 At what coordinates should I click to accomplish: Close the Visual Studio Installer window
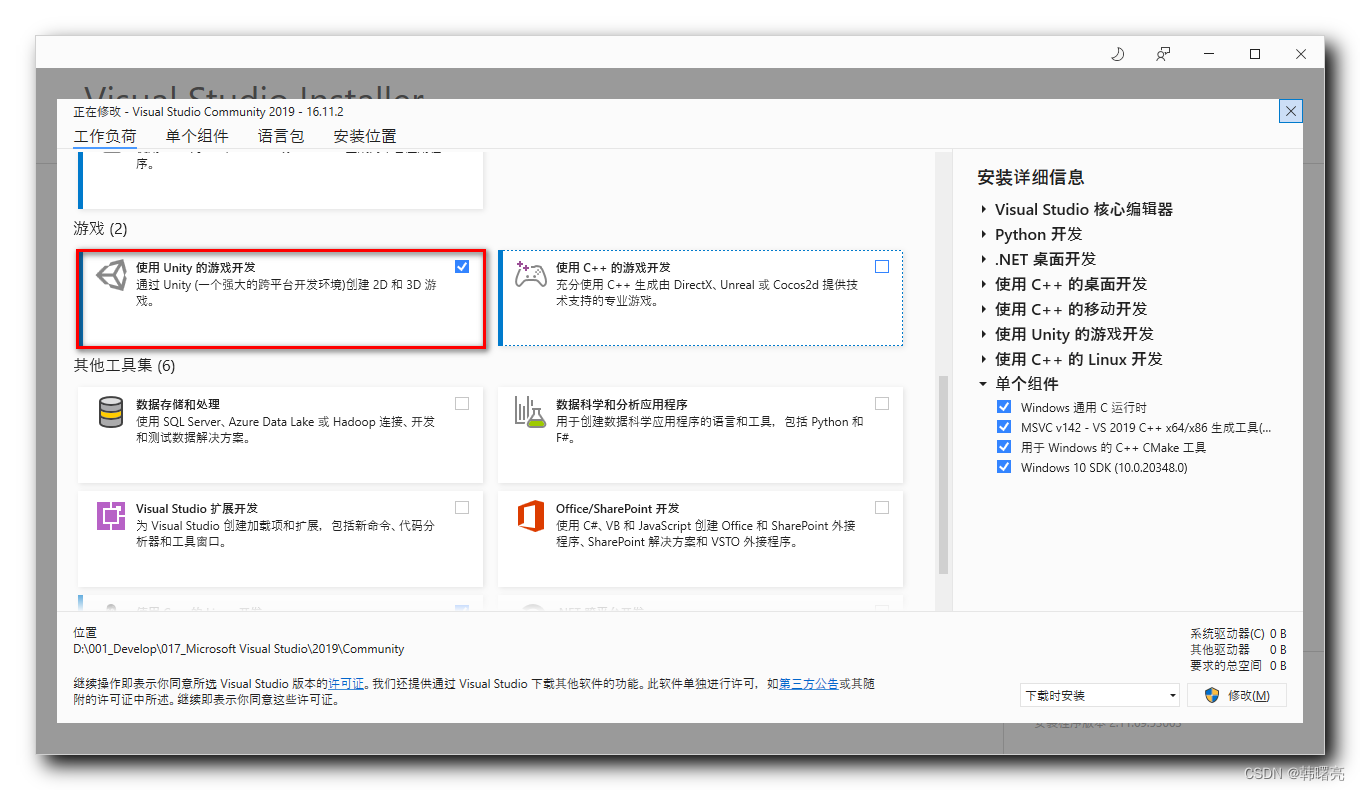coord(1301,54)
